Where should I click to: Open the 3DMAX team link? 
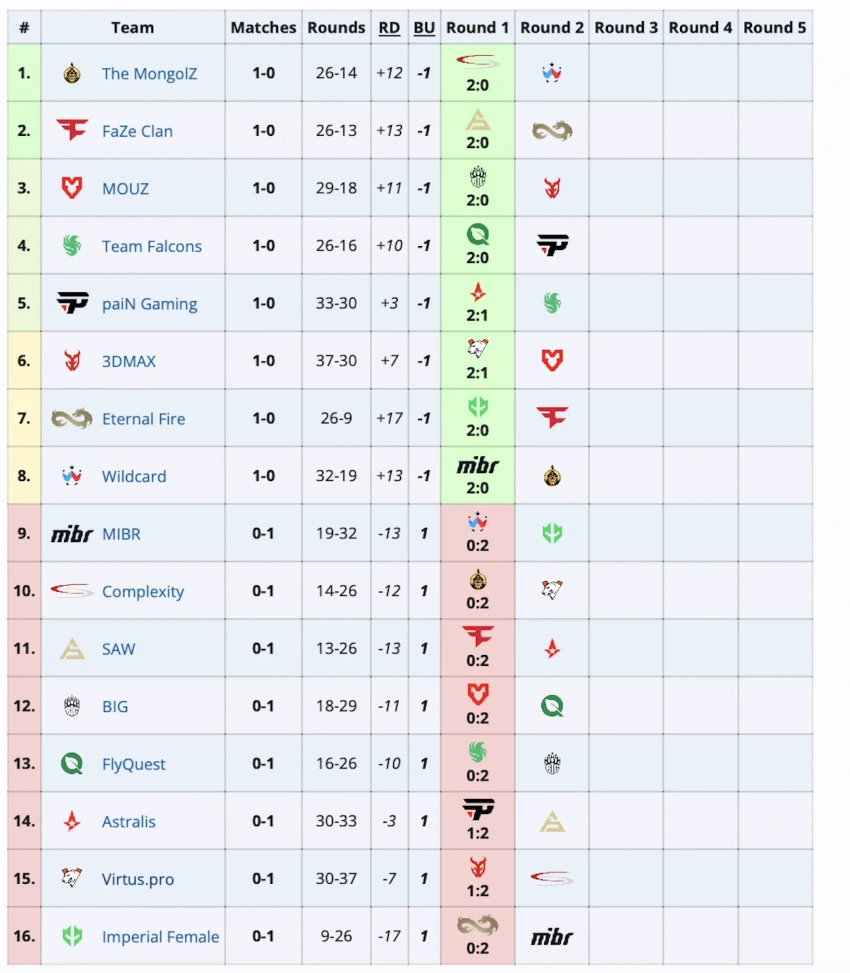pyautogui.click(x=128, y=361)
